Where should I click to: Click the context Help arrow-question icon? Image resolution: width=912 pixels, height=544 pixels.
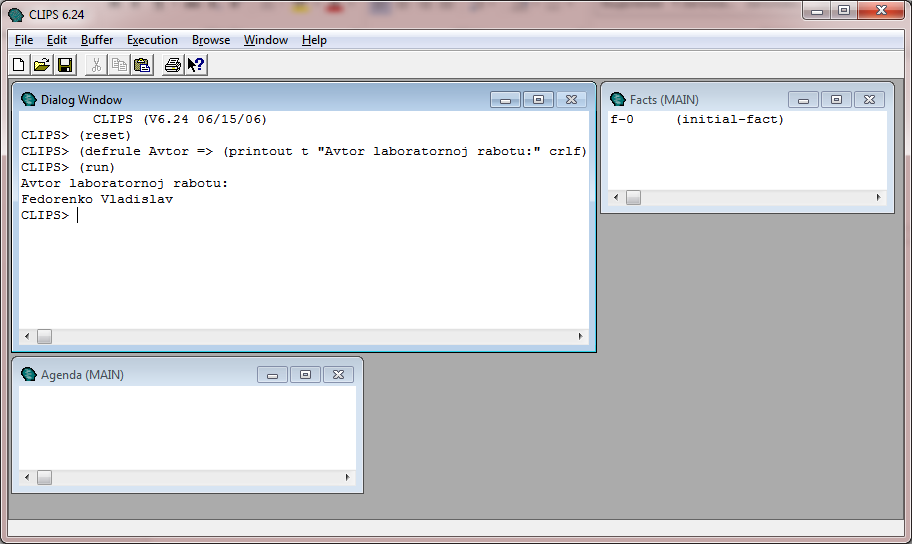tap(196, 65)
